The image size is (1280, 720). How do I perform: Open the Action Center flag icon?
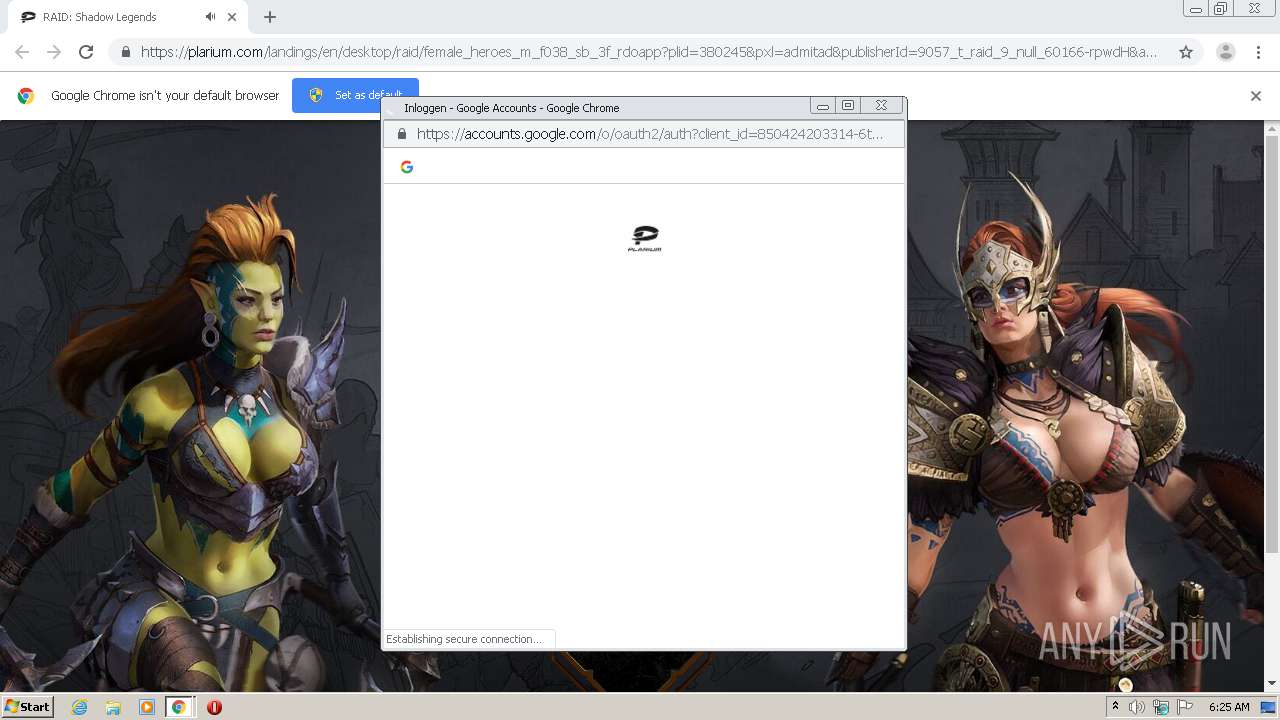[1185, 707]
